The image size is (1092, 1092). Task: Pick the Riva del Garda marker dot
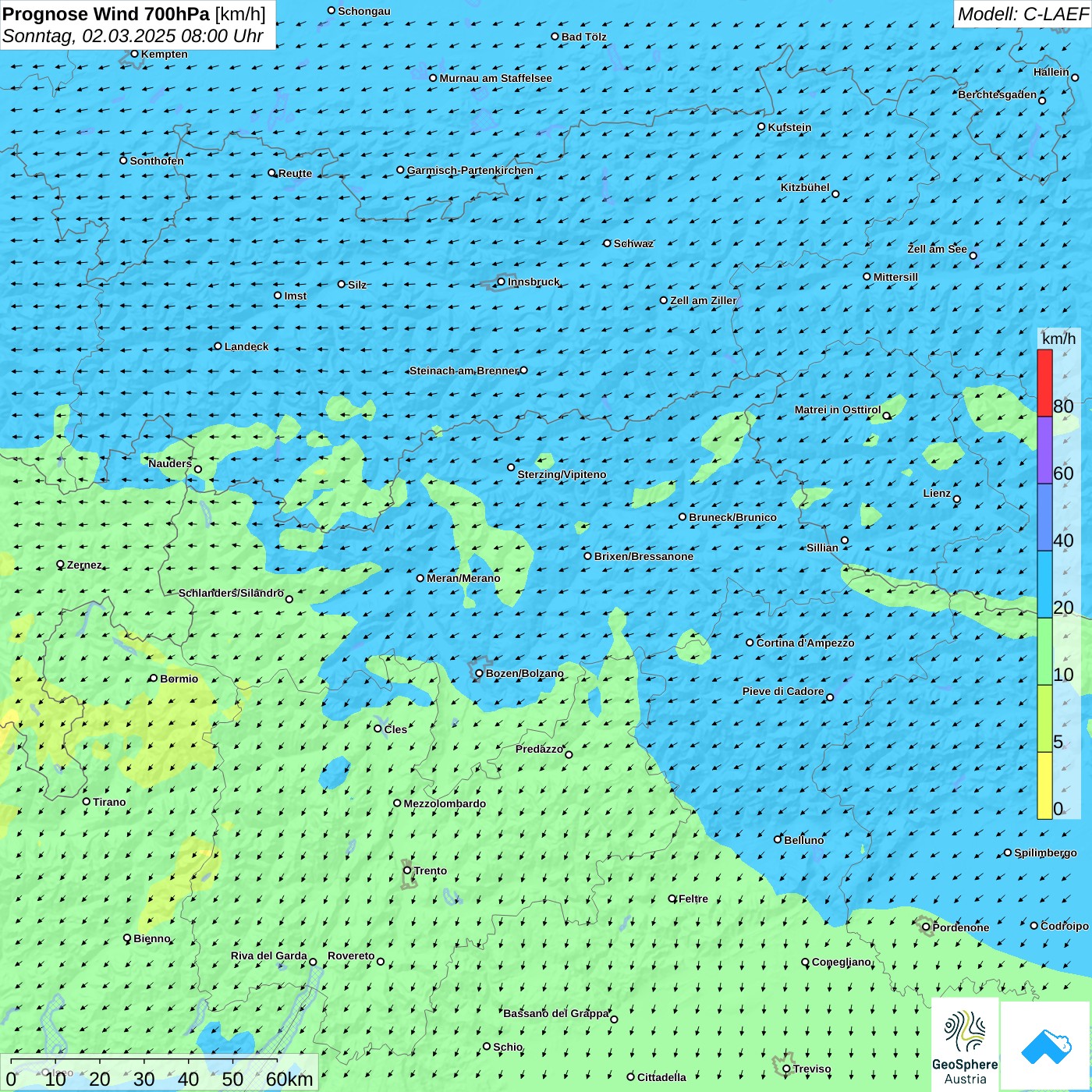click(x=313, y=962)
